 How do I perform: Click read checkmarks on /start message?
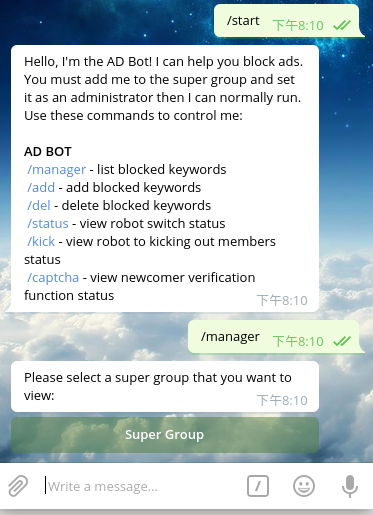point(342,25)
